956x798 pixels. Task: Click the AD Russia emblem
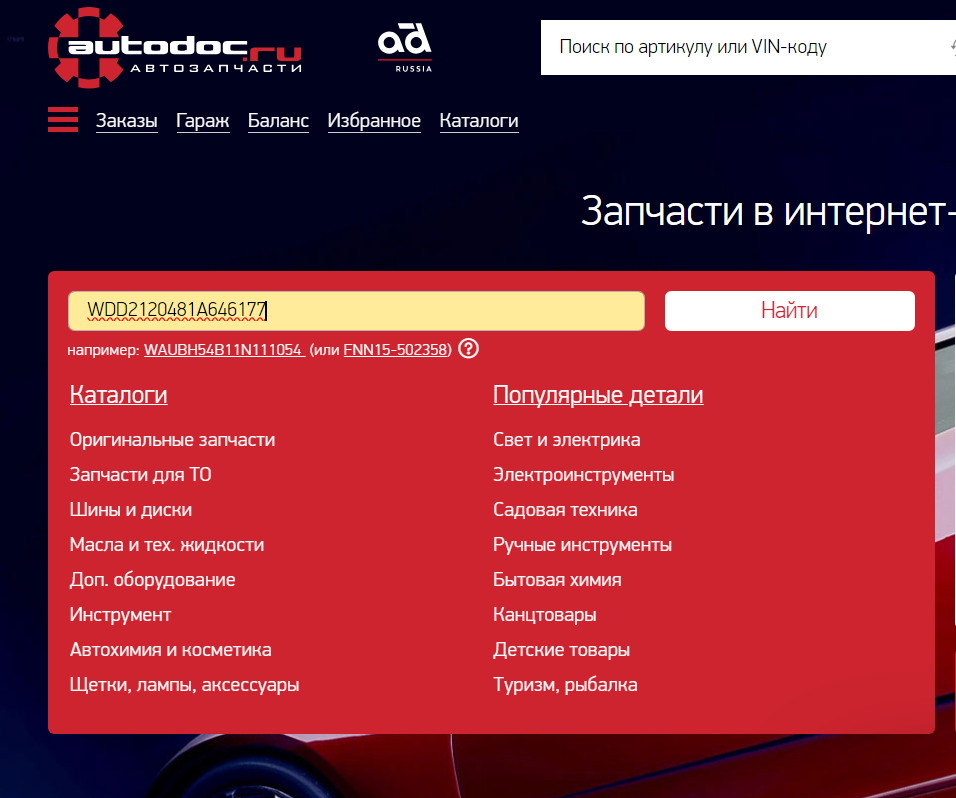(x=405, y=45)
